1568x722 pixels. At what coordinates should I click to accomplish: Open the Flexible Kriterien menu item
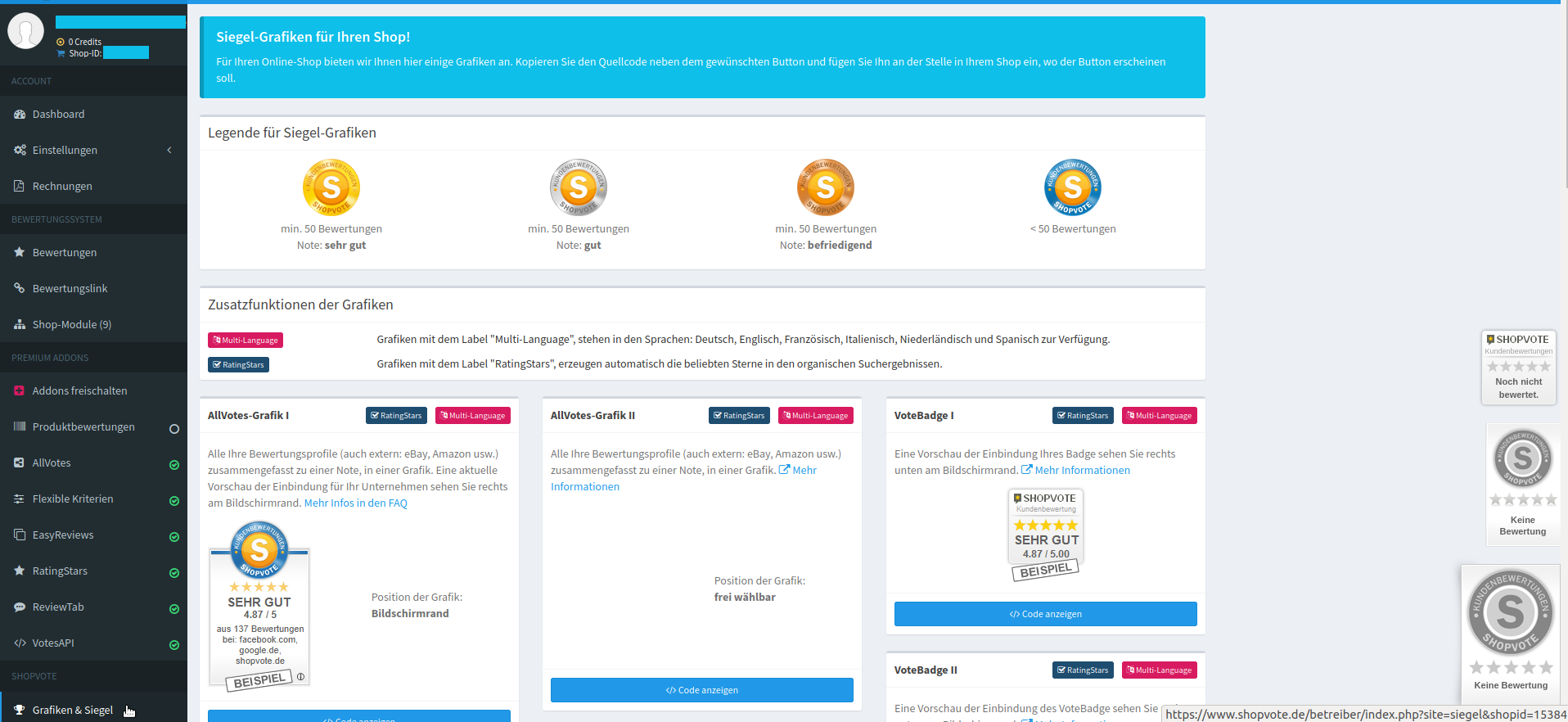click(73, 499)
